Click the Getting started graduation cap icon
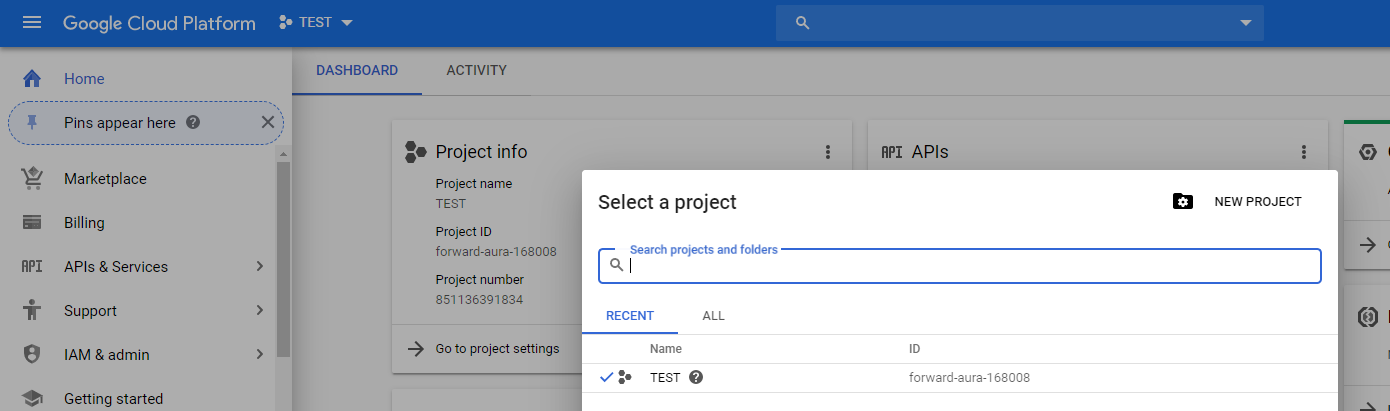The image size is (1390, 411). (32, 399)
